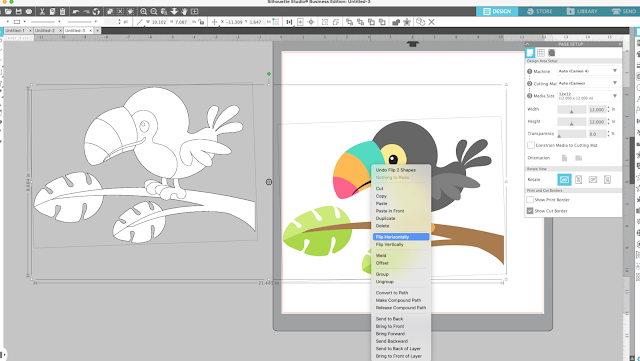Open the grid settings icon in Page Setup

click(x=541, y=53)
